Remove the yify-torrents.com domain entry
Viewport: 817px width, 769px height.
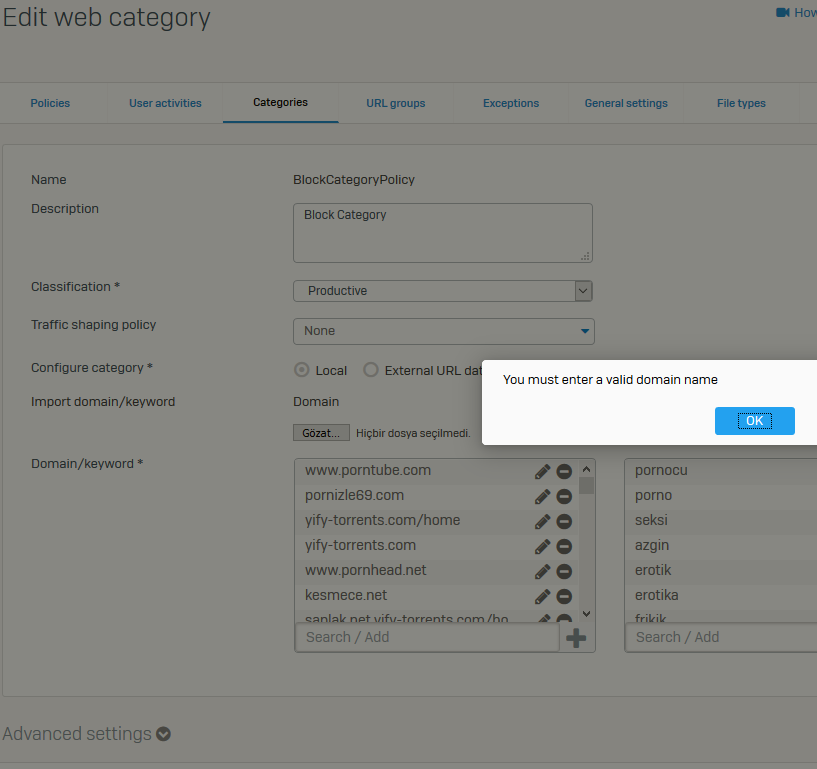[564, 546]
